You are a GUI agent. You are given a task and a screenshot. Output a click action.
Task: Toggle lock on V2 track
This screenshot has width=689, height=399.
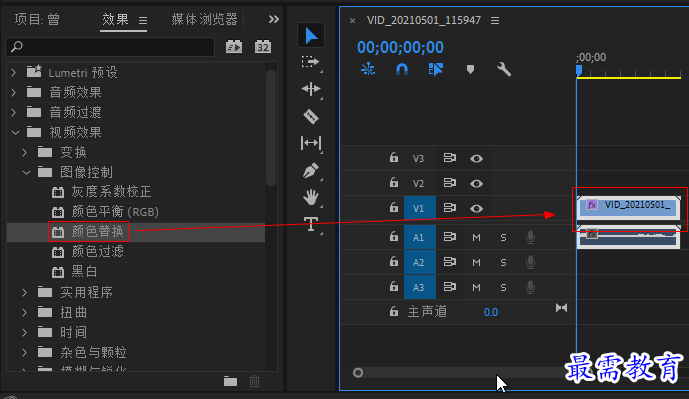pos(394,182)
